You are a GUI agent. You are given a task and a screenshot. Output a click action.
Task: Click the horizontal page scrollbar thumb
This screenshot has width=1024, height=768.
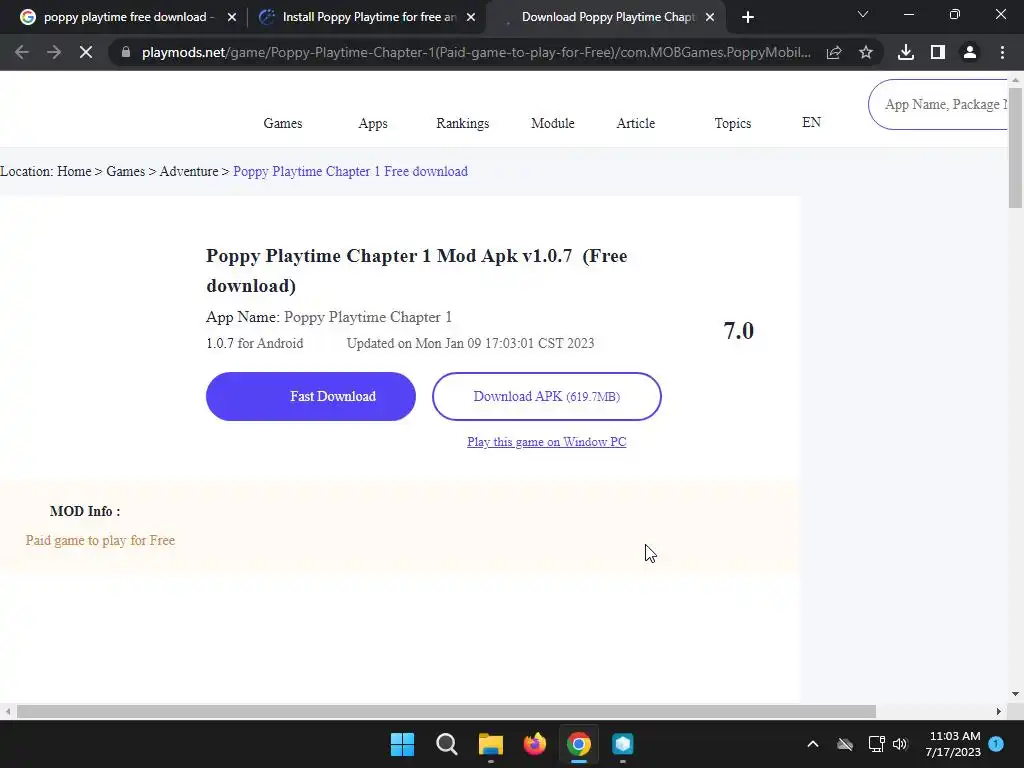point(446,711)
